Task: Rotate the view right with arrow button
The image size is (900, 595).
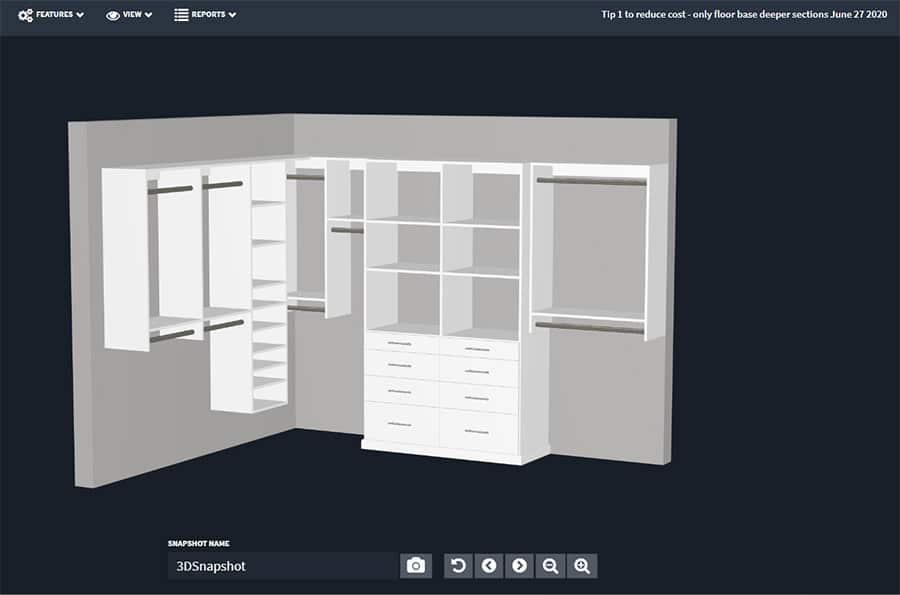Action: tap(519, 566)
